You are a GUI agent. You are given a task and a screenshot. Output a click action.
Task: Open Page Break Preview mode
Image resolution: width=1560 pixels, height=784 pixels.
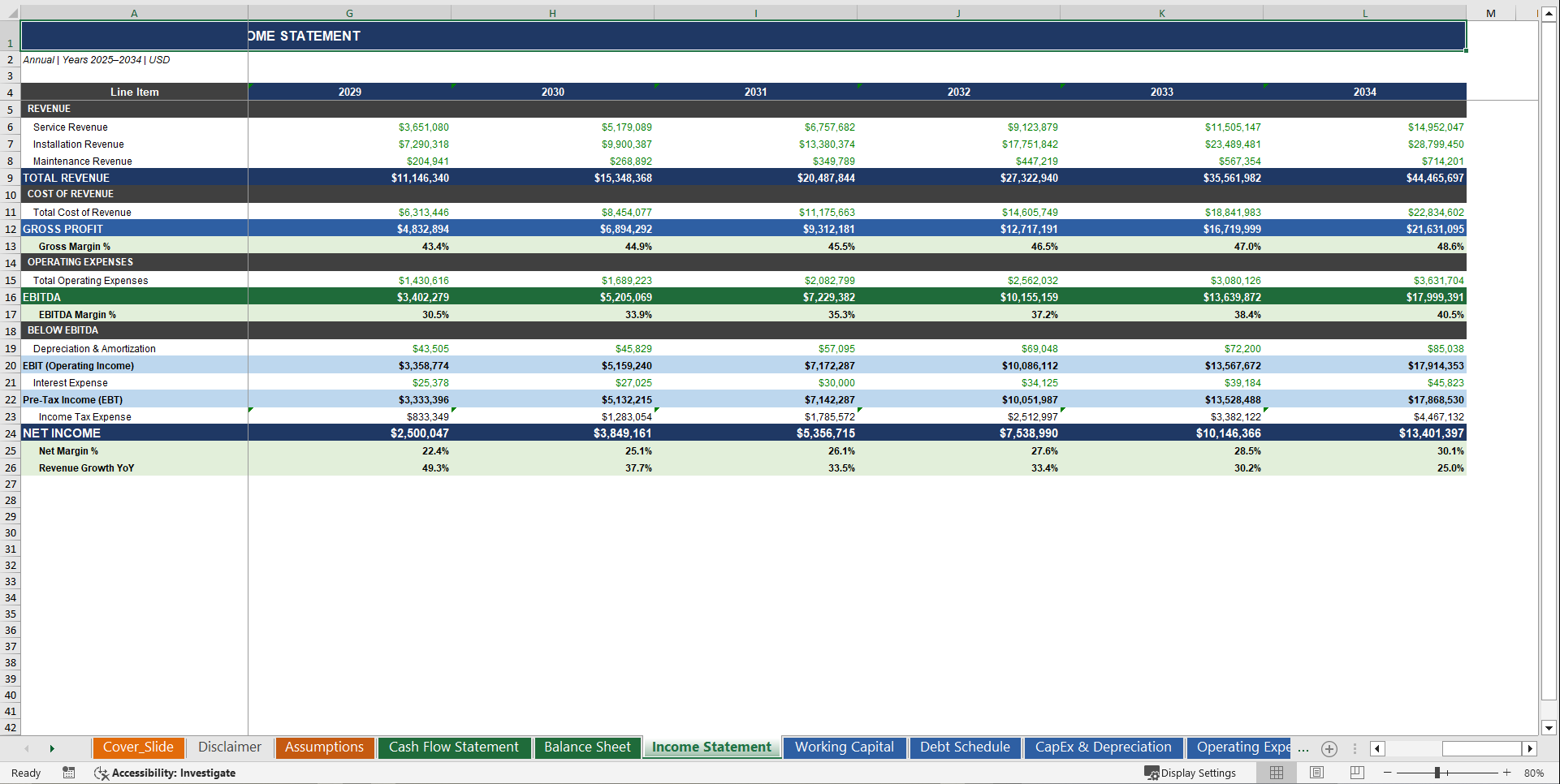click(1356, 773)
